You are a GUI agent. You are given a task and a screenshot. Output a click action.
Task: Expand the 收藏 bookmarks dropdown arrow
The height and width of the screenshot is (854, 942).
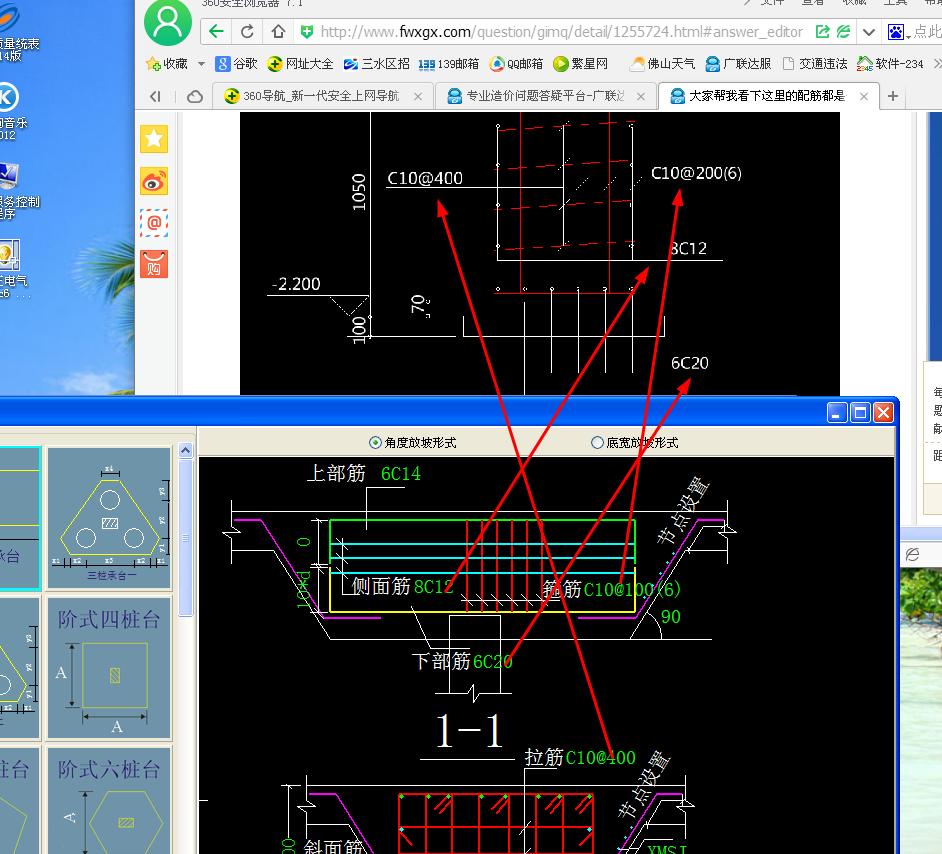coord(201,64)
